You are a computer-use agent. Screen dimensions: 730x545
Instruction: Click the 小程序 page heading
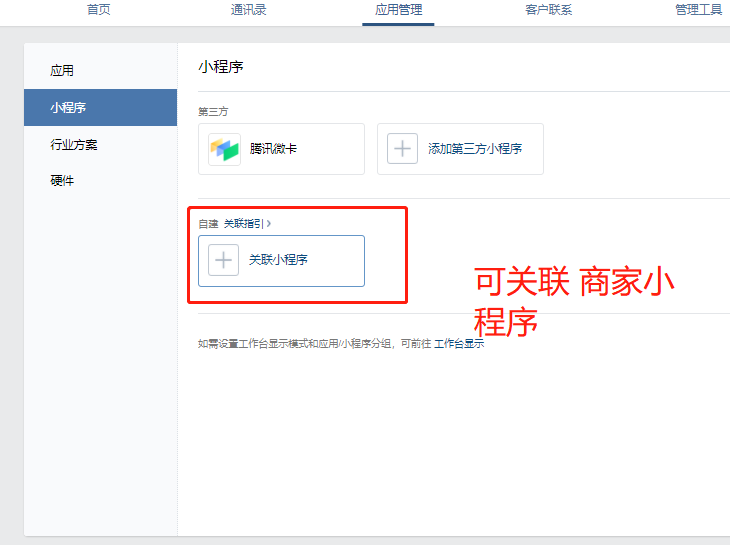click(x=221, y=67)
